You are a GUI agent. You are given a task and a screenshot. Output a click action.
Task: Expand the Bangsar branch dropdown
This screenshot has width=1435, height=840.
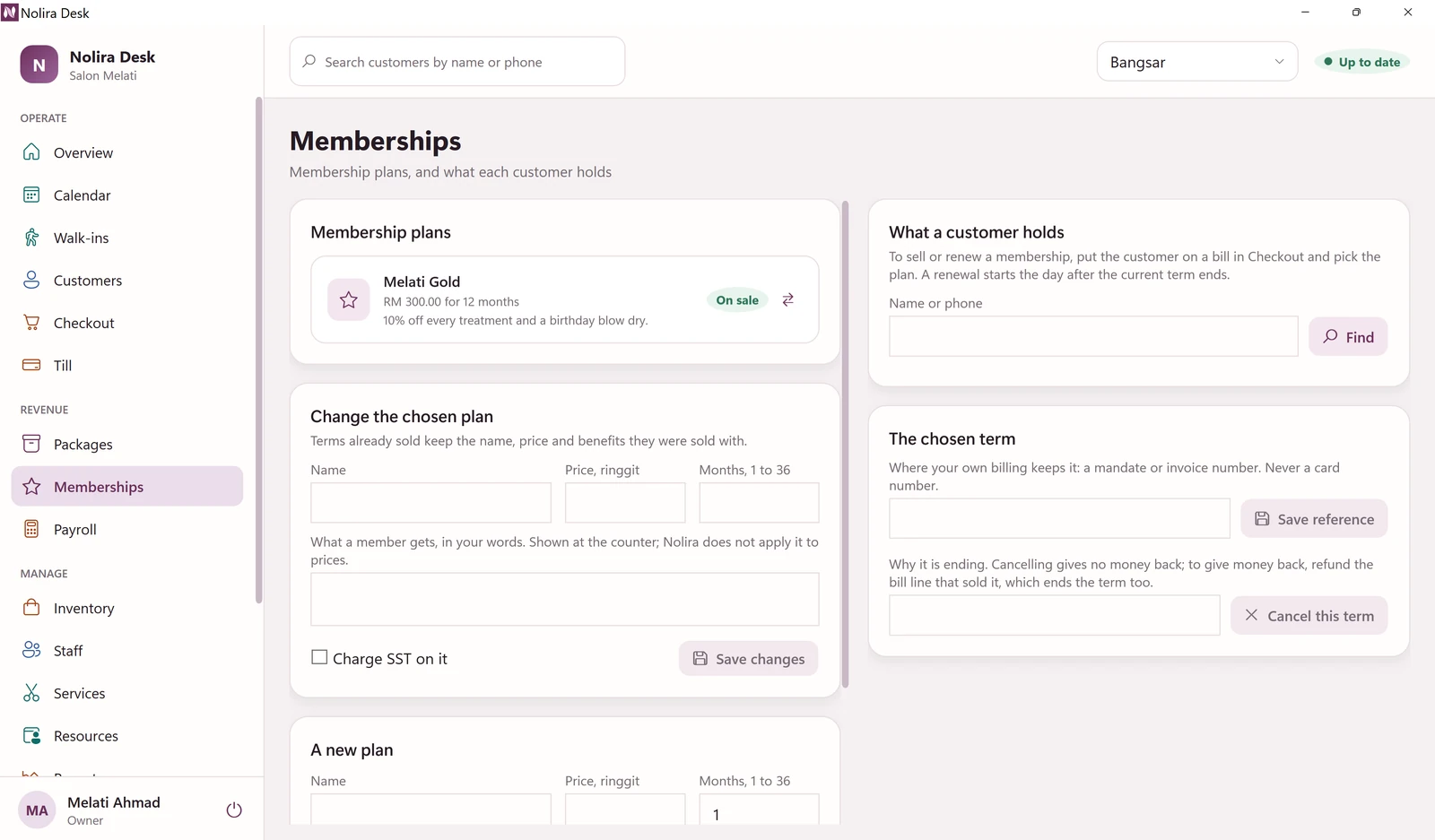click(1196, 62)
